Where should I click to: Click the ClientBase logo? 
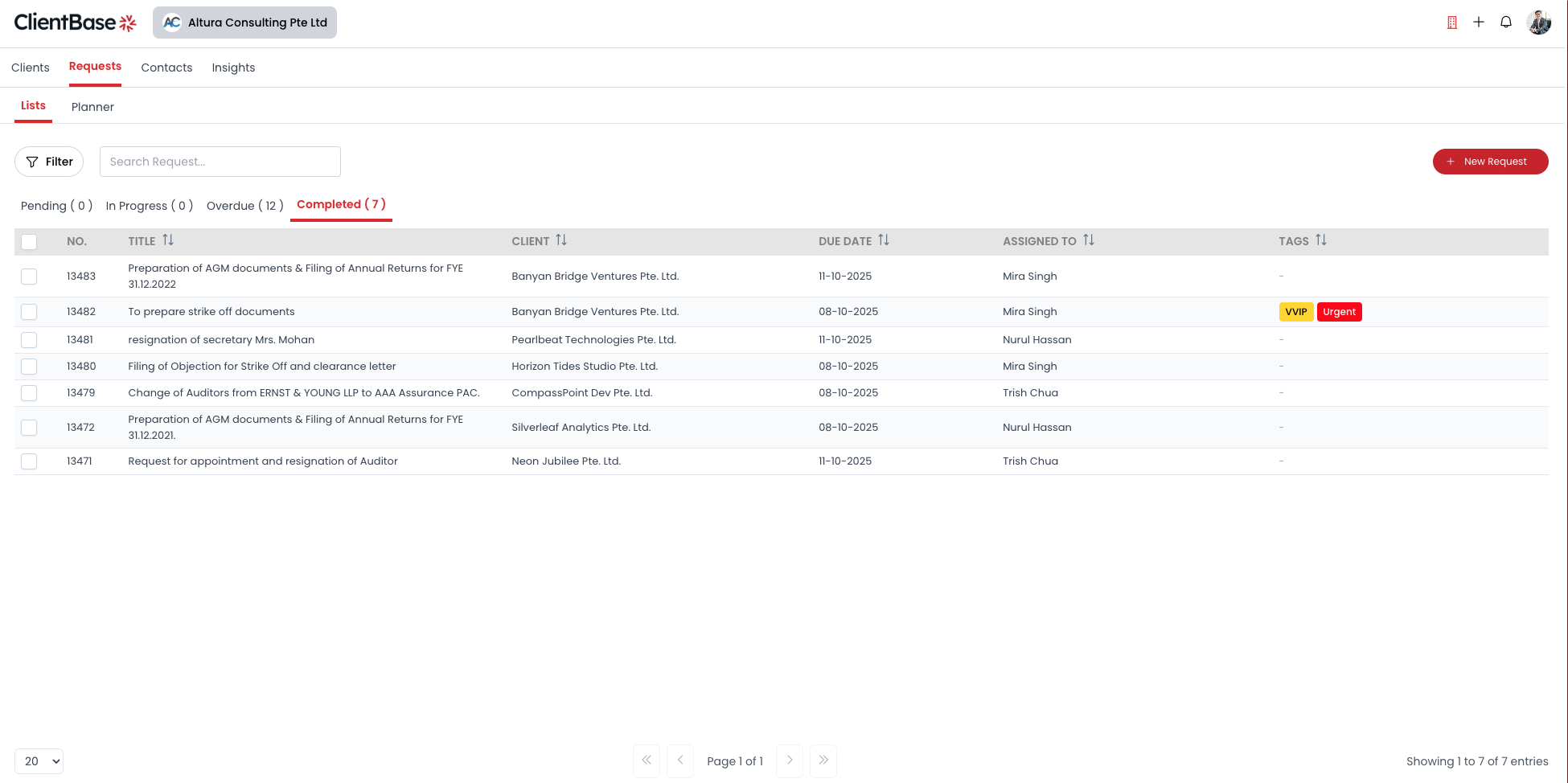76,23
